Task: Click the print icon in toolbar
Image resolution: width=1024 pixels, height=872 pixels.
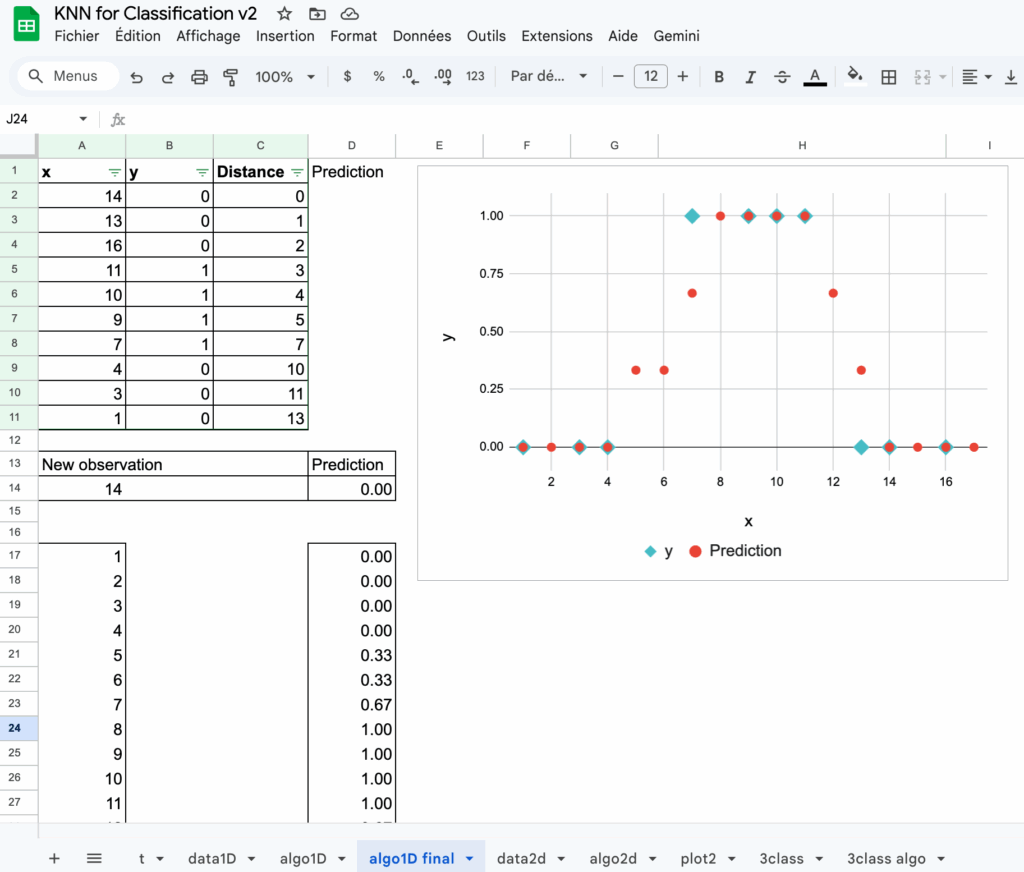Action: tap(199, 77)
